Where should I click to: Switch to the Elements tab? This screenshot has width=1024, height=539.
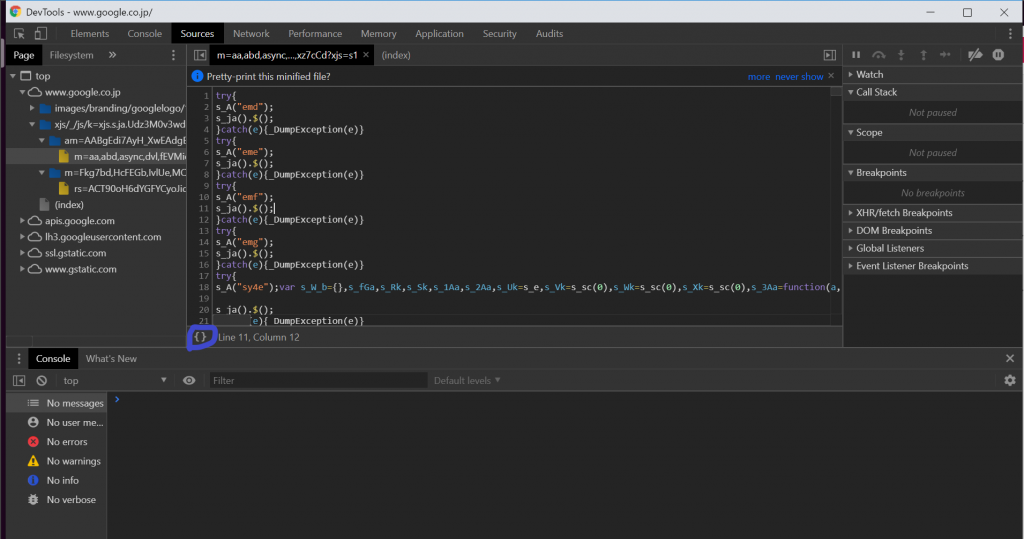click(89, 33)
